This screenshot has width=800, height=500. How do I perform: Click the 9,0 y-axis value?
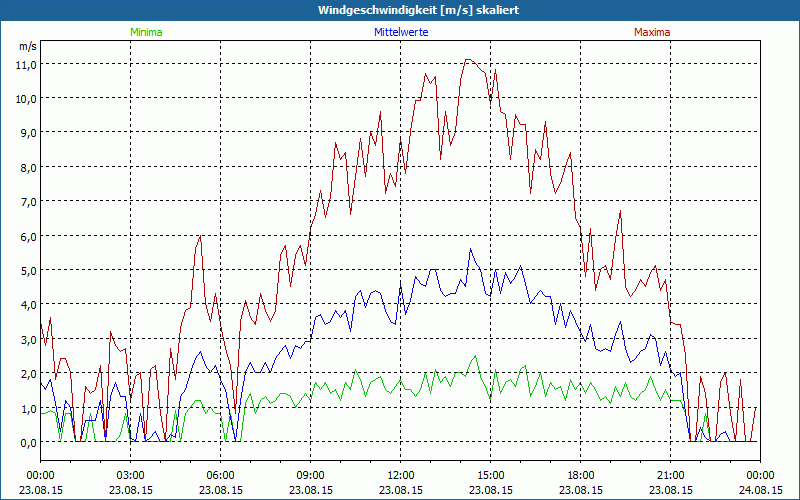[x=29, y=133]
